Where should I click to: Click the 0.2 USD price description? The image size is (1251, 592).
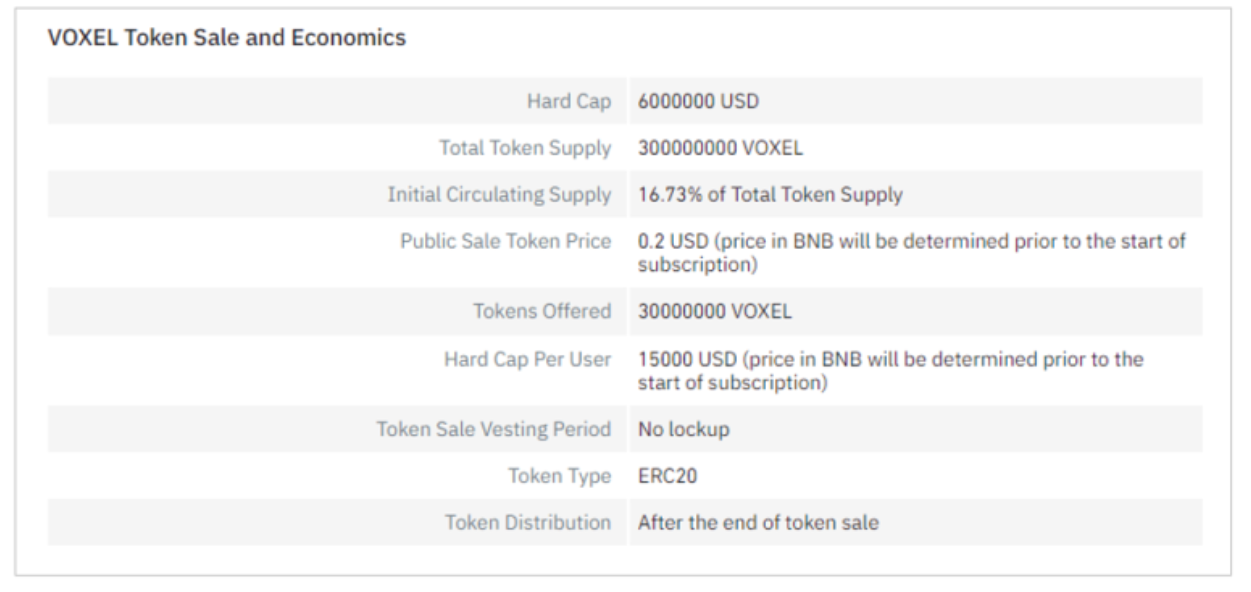913,255
